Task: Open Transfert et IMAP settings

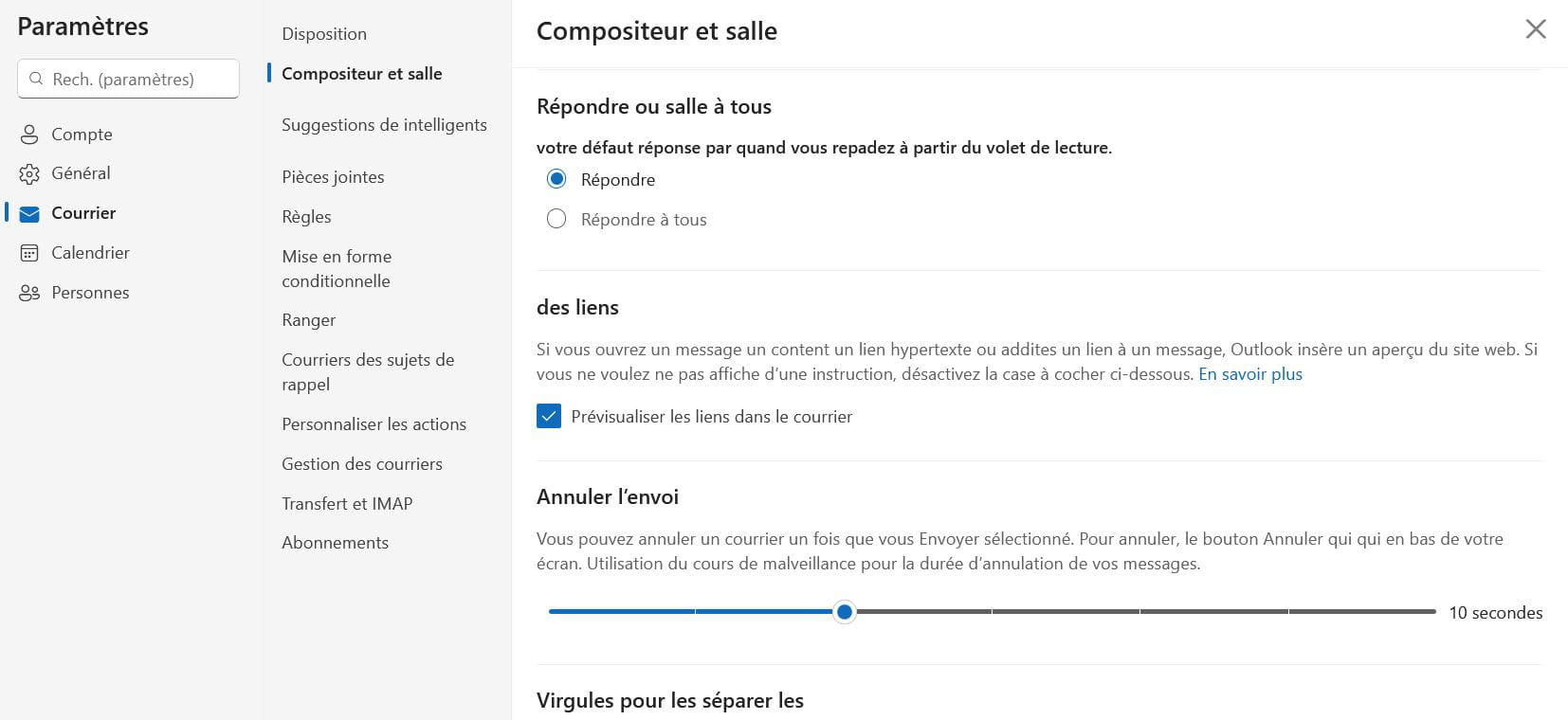Action: [x=347, y=504]
